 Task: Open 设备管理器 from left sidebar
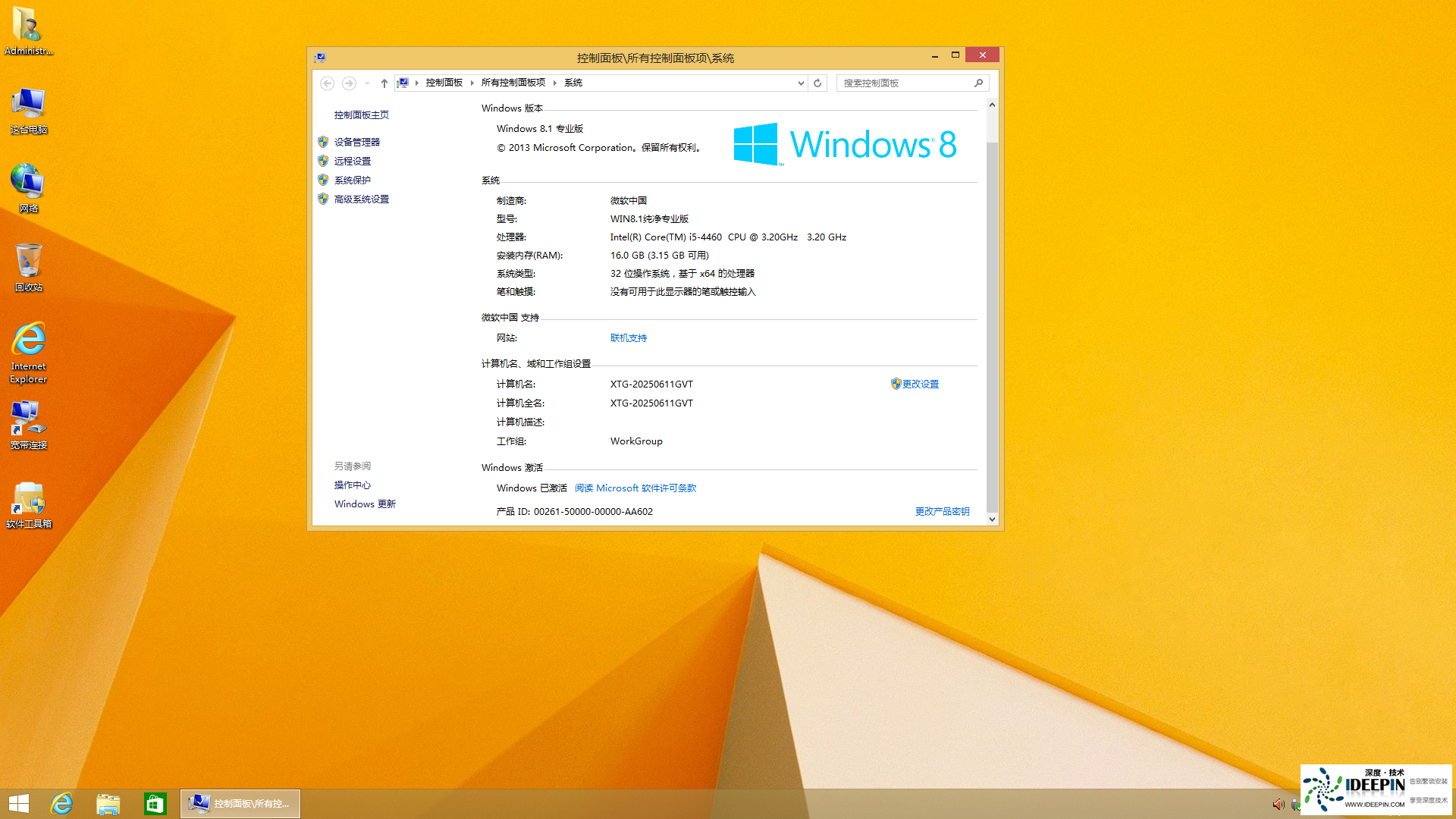pos(357,142)
